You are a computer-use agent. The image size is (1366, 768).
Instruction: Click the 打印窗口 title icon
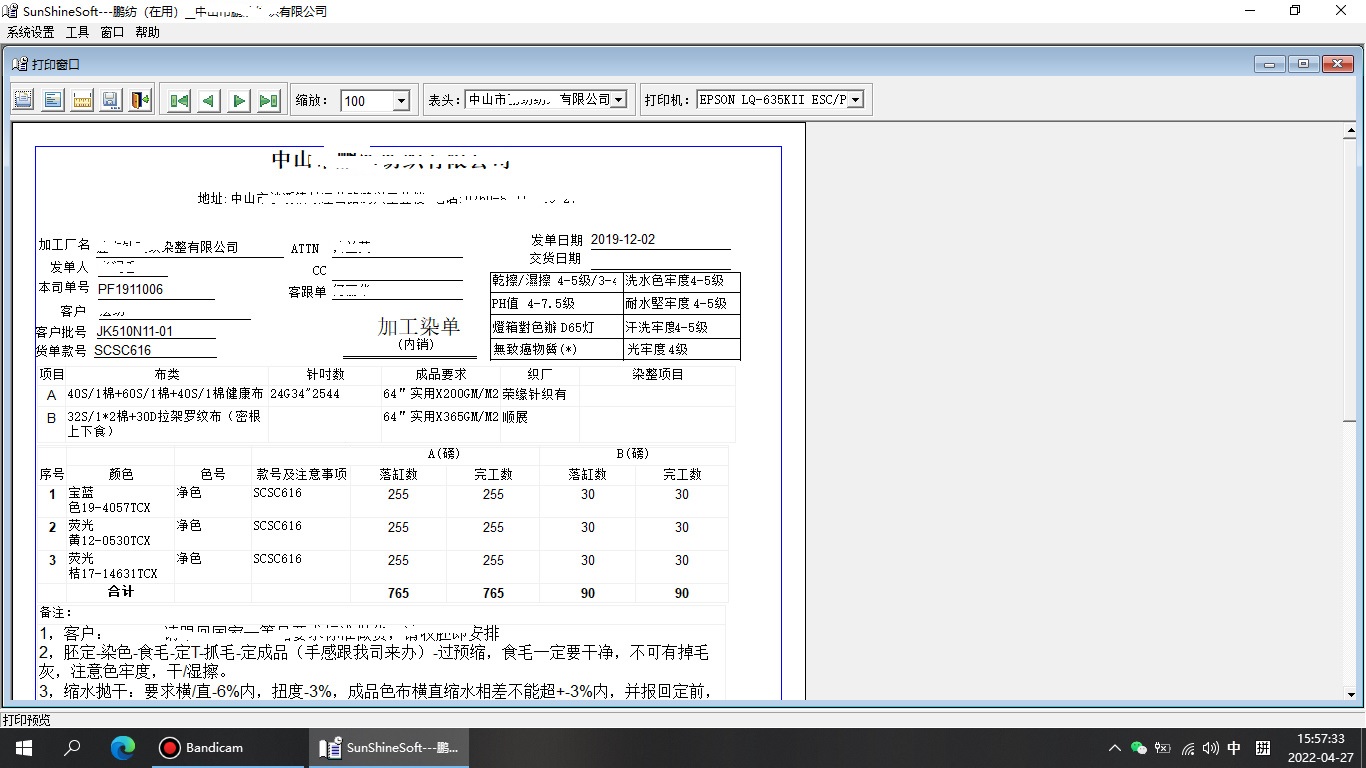tap(20, 64)
